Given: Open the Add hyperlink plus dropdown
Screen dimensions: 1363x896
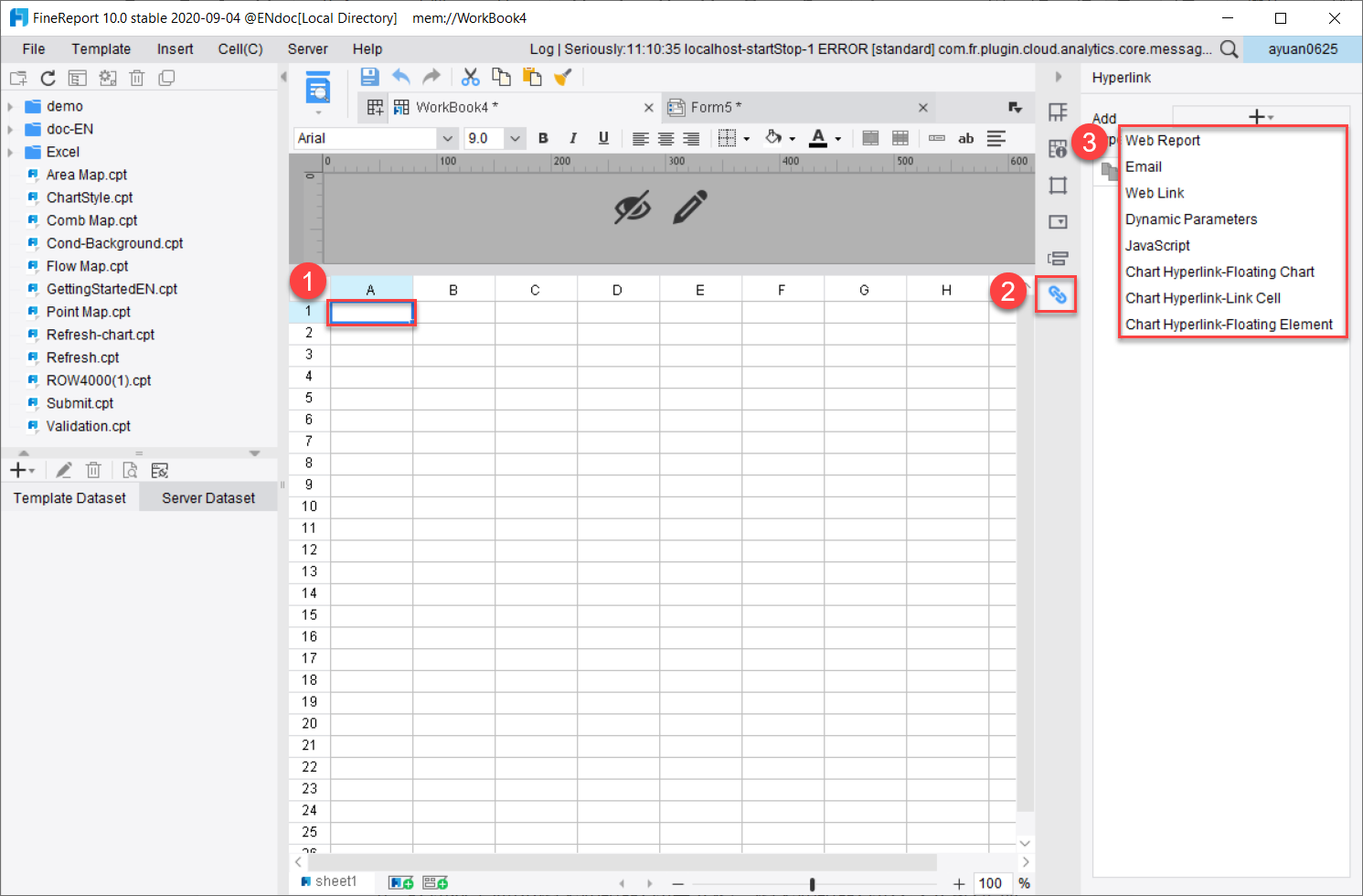Looking at the screenshot, I should point(1261,116).
